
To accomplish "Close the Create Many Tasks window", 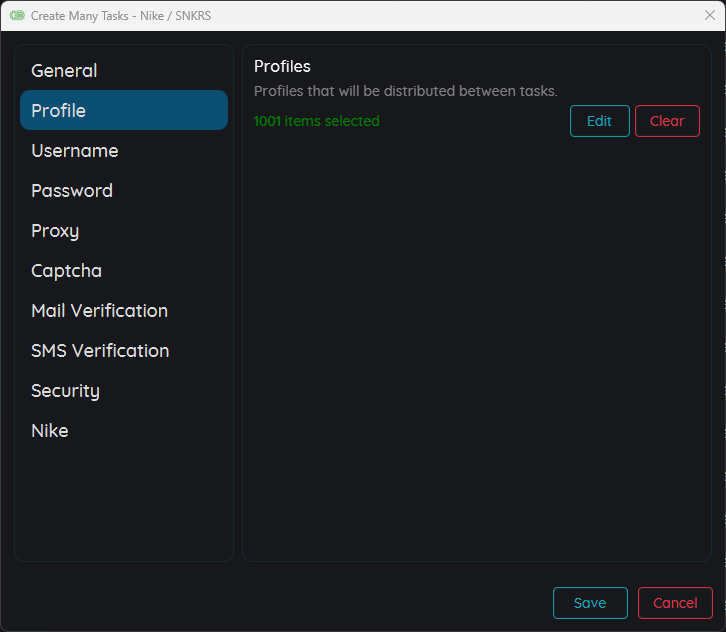I will (709, 15).
